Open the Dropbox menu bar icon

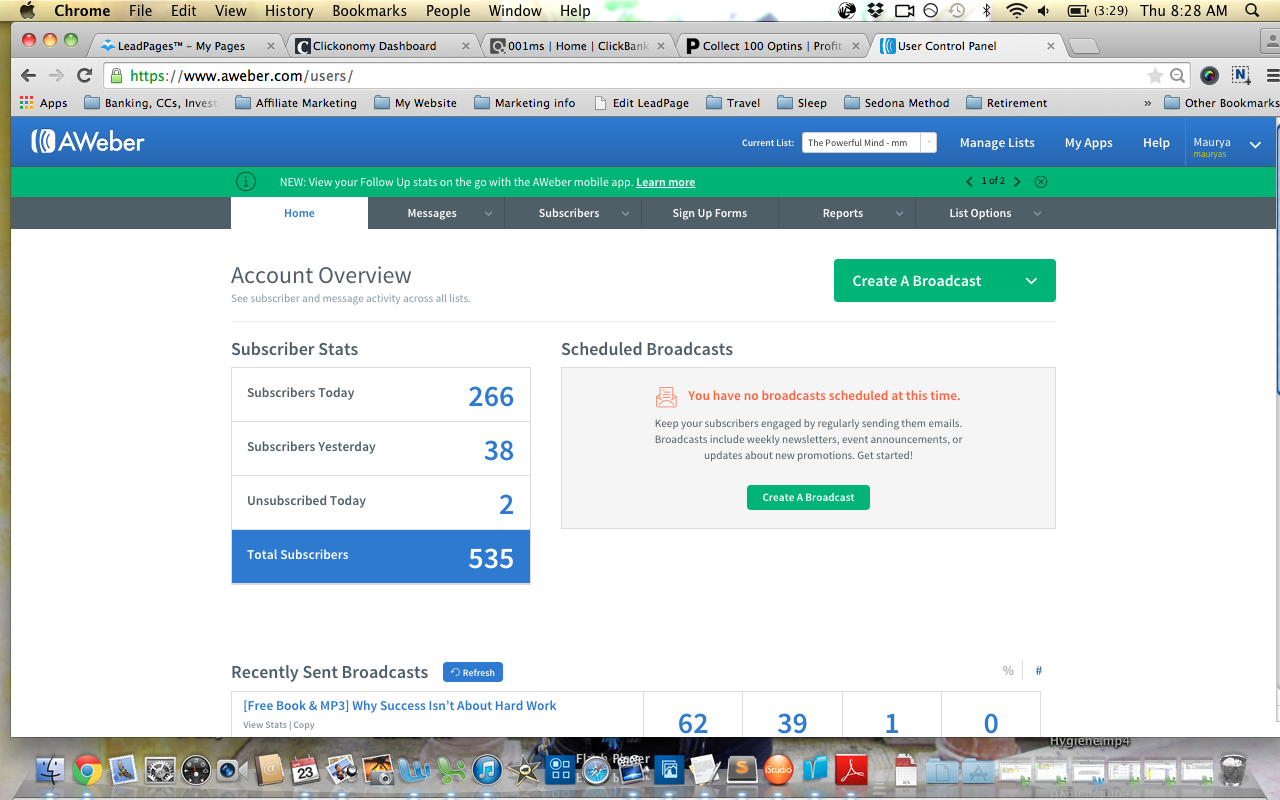point(876,11)
